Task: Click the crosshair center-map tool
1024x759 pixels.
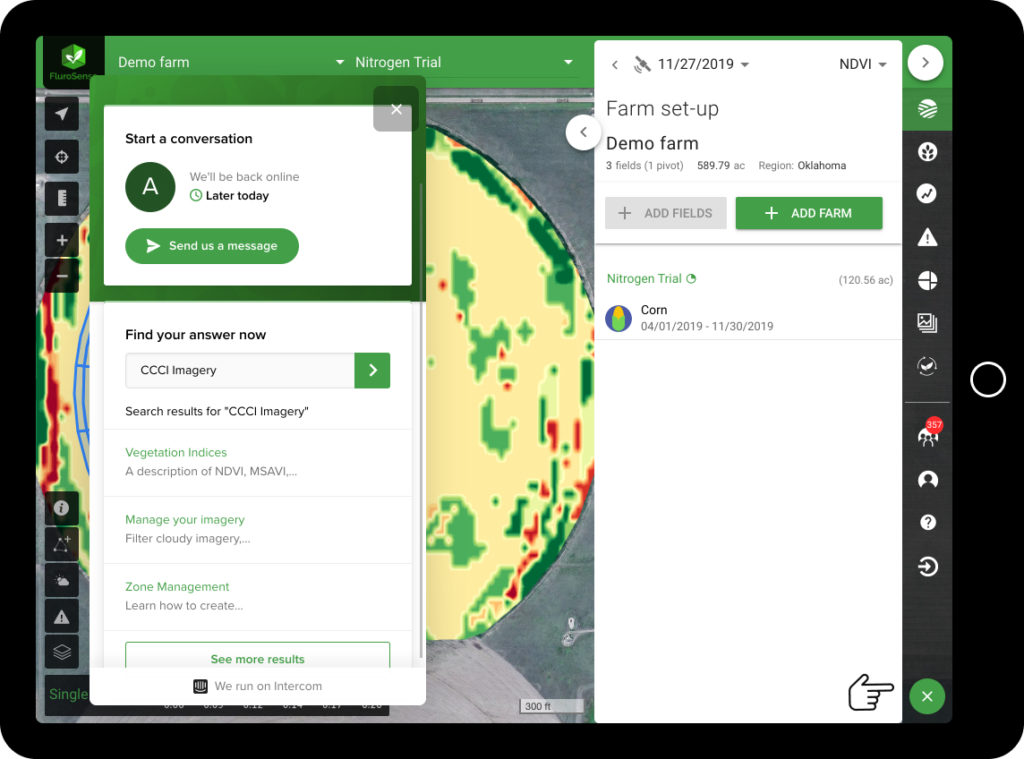Action: point(62,157)
